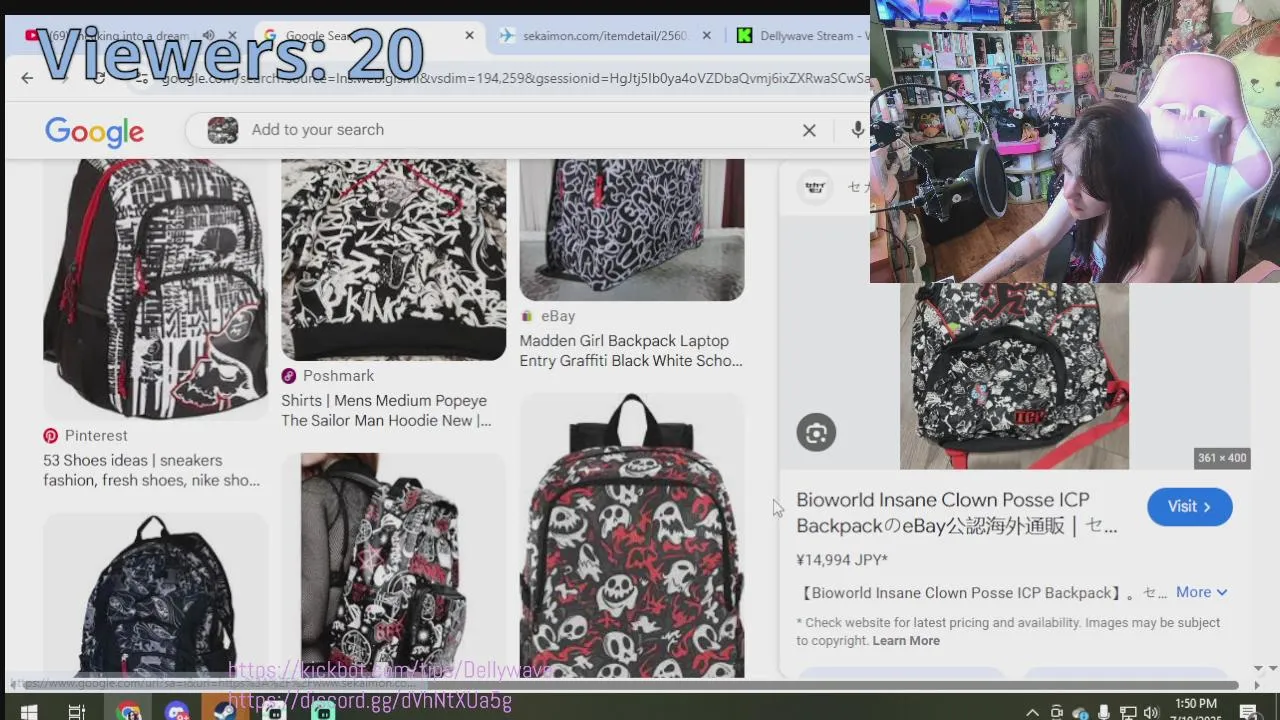Start voice search with the microphone icon
Image resolution: width=1280 pixels, height=720 pixels.
857,130
